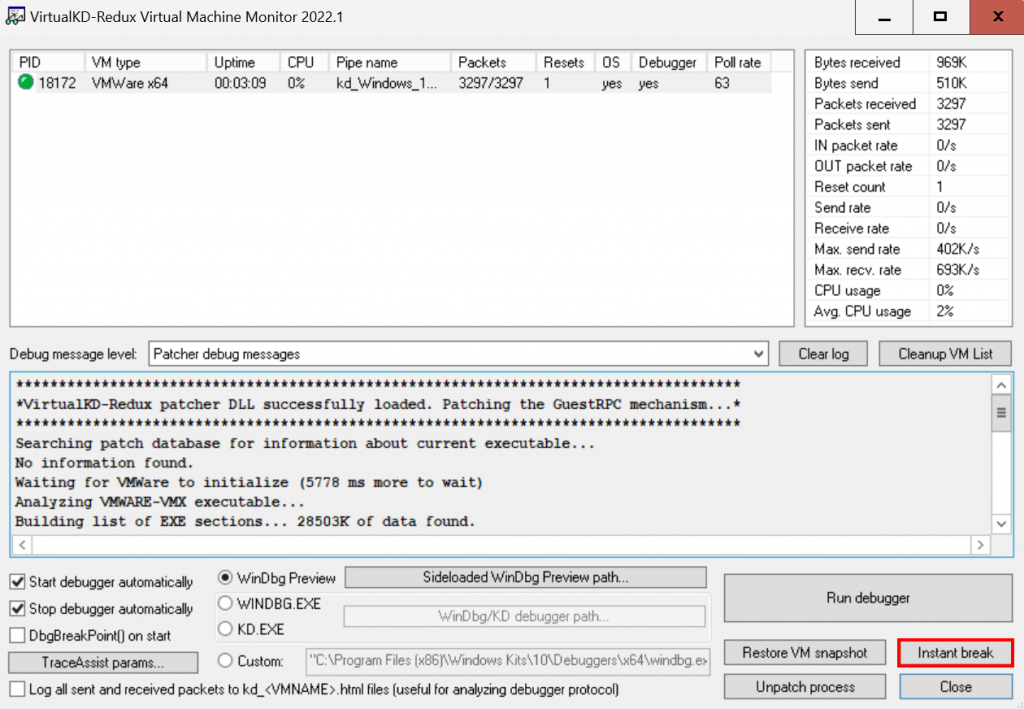Click the VirtualKD-Redux app icon in title bar

14,16
